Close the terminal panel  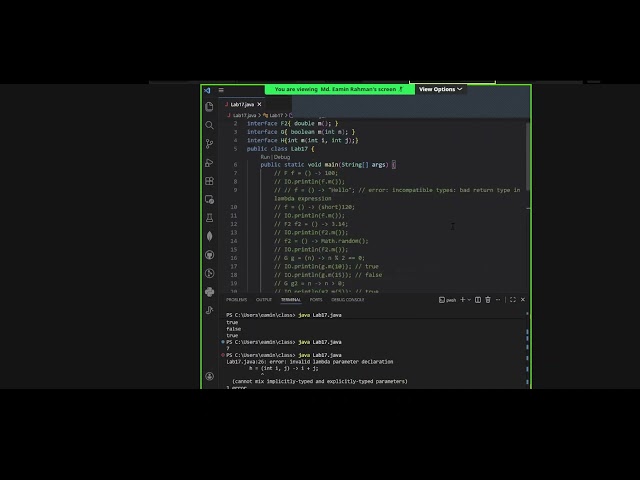click(x=523, y=300)
